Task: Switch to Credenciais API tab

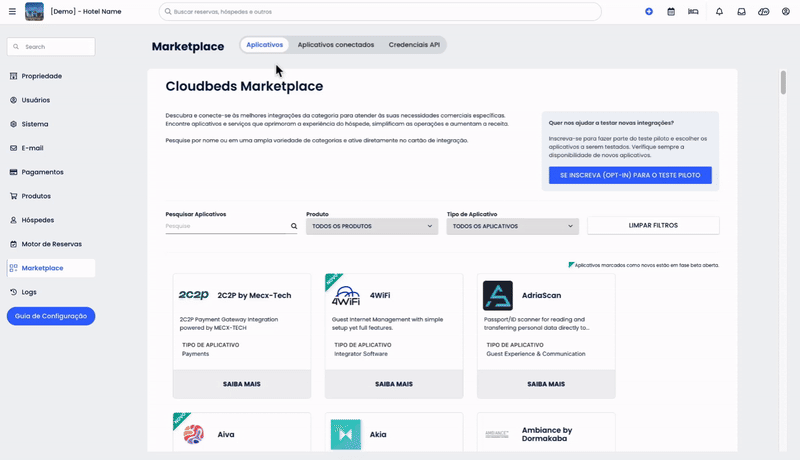Action: [414, 45]
